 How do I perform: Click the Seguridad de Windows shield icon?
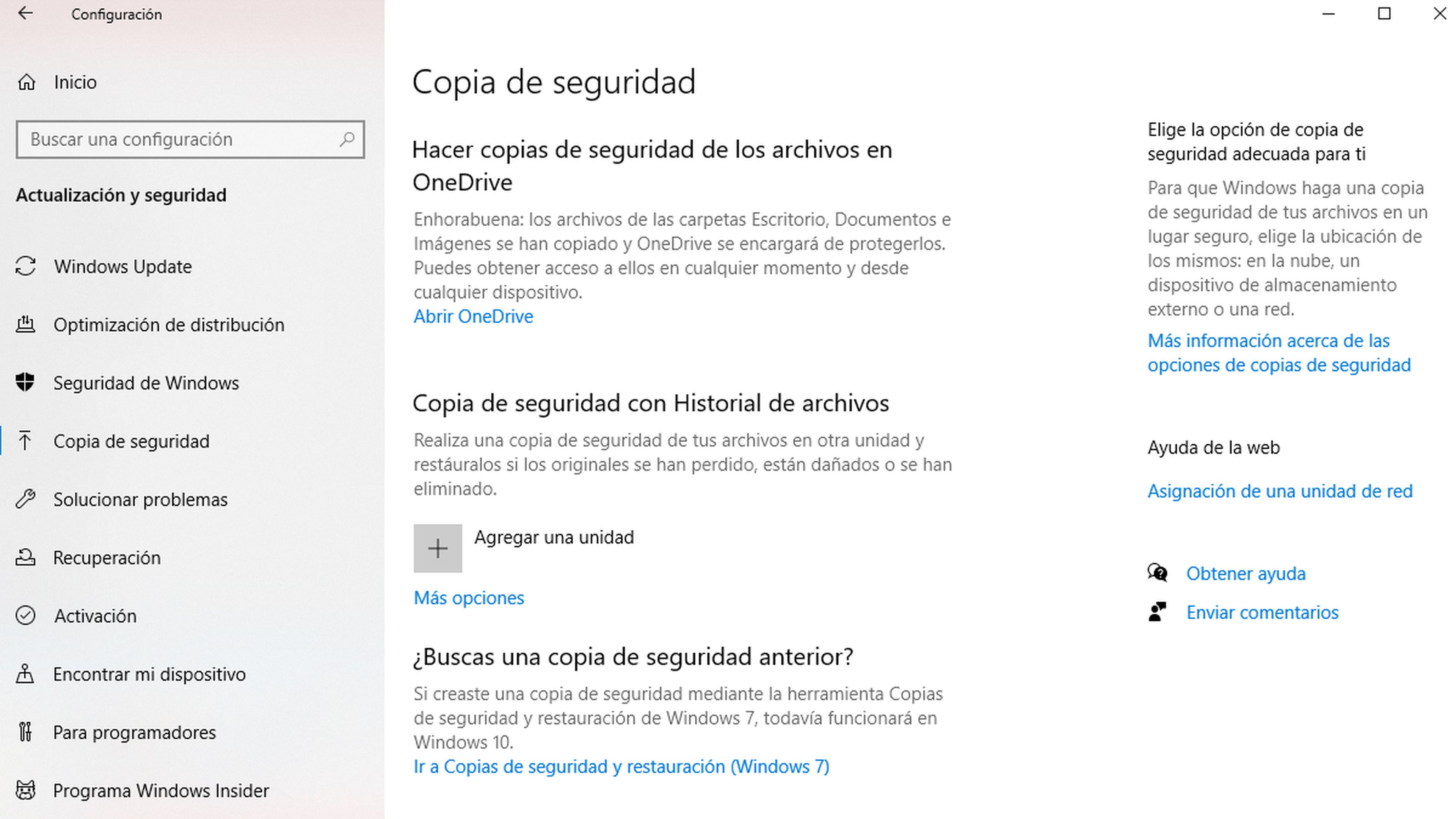click(25, 383)
